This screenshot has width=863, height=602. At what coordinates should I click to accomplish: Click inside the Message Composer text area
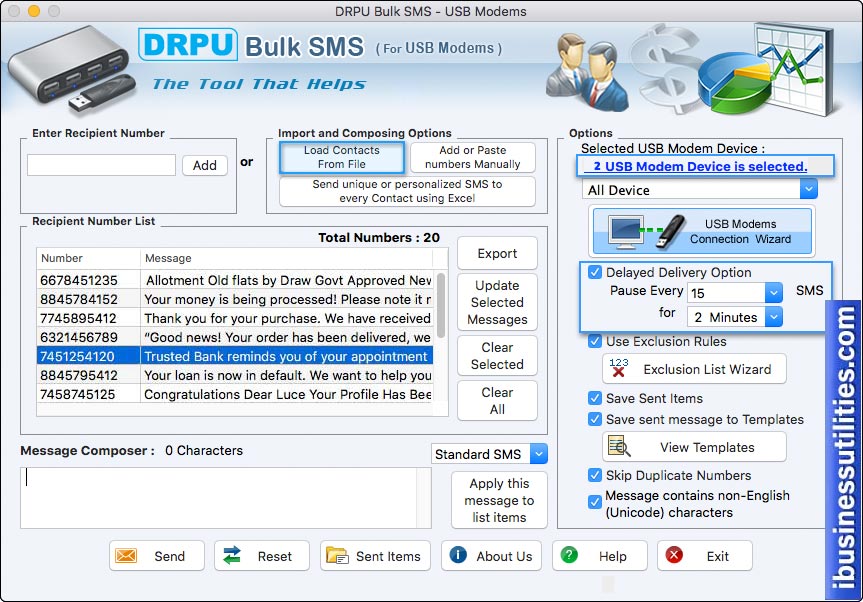point(219,498)
